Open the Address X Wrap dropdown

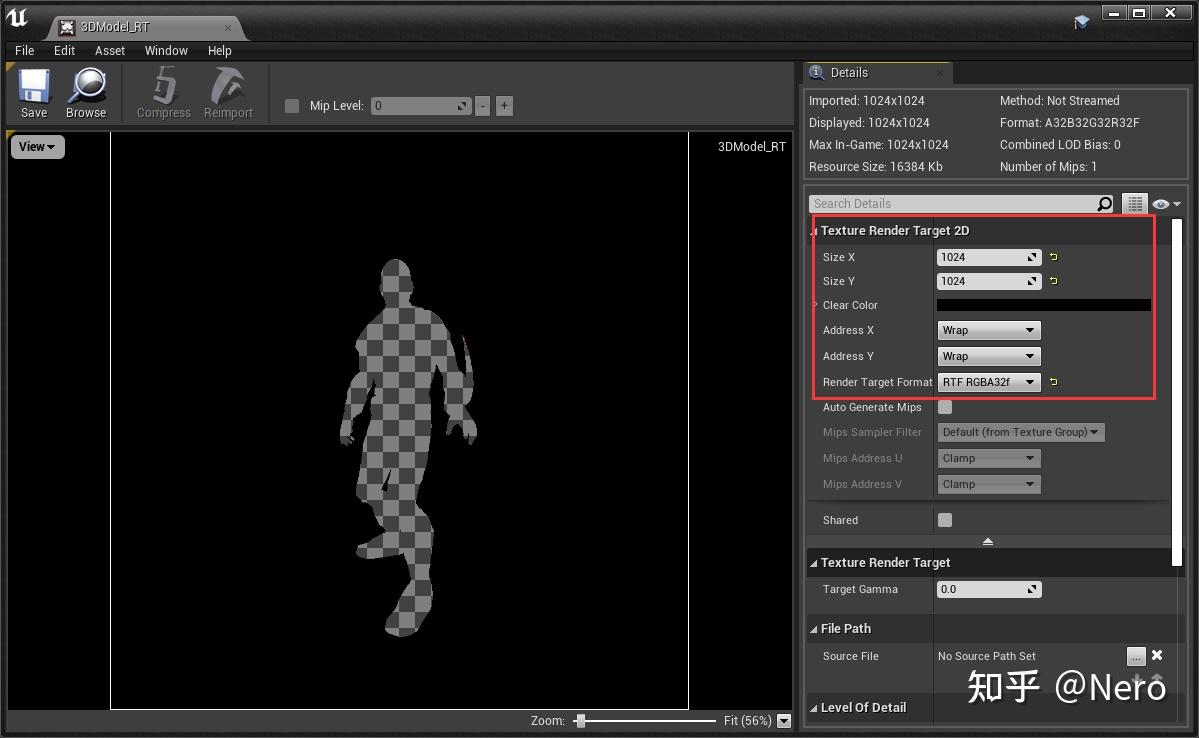click(988, 330)
